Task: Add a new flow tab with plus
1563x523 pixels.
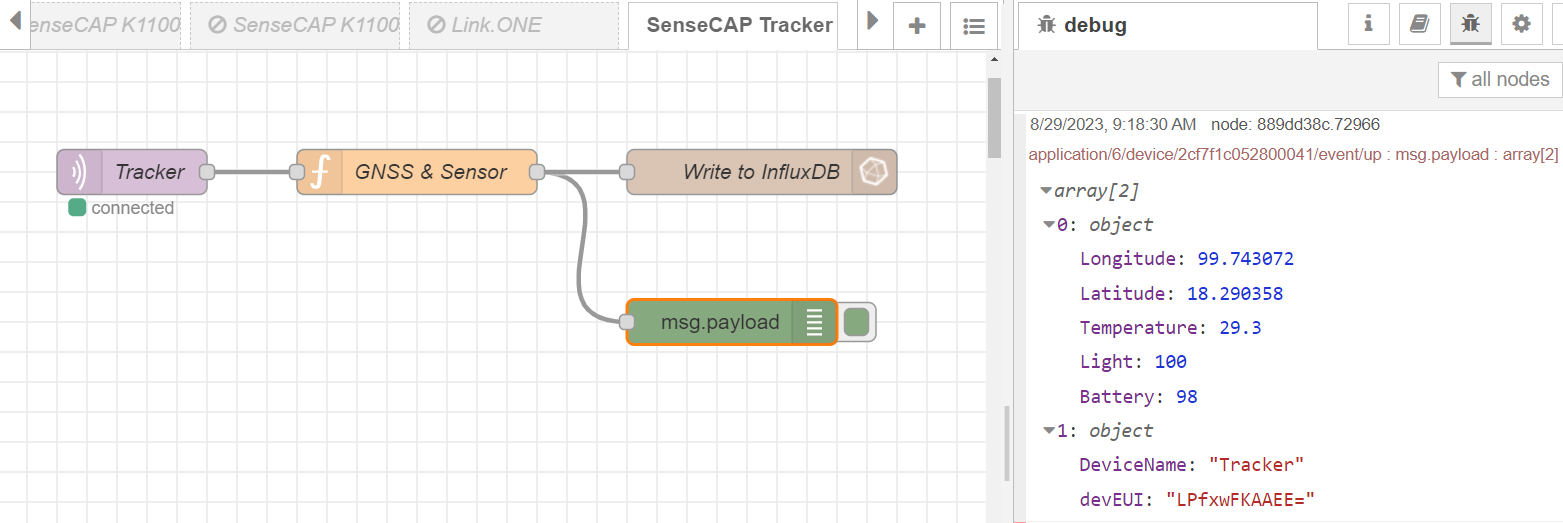Action: 916,26
